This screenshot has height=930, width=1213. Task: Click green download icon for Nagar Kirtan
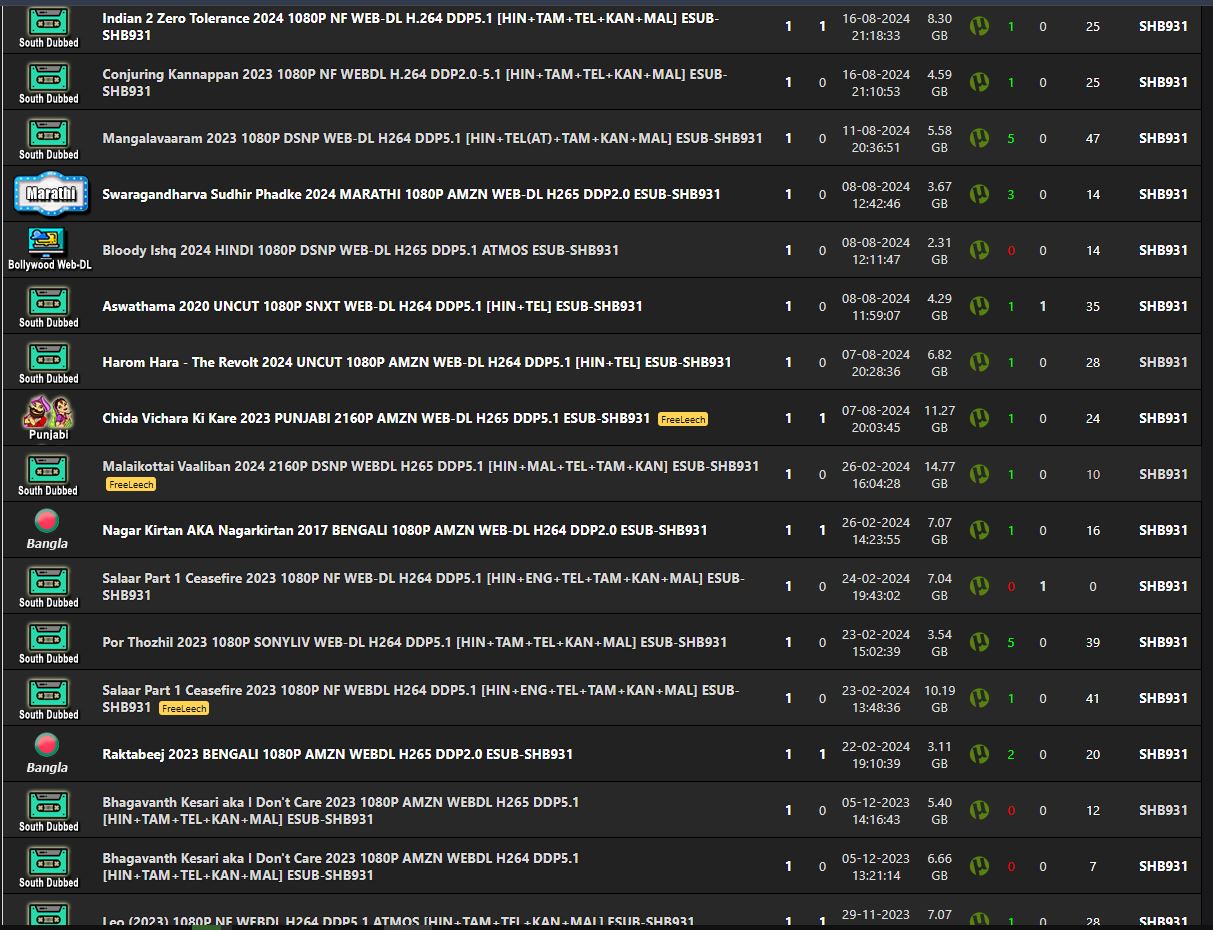pyautogui.click(x=979, y=530)
